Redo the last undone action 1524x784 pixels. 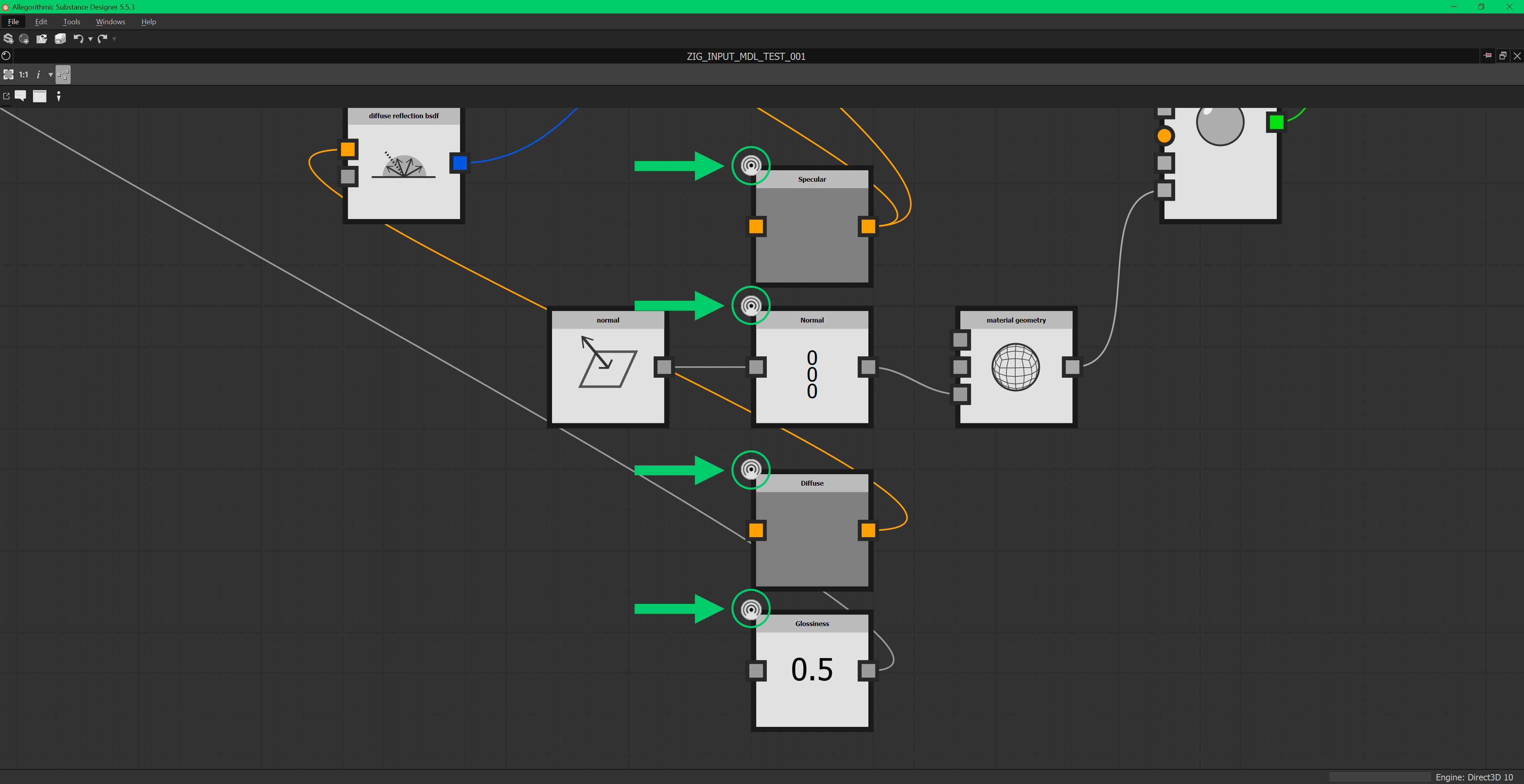(x=102, y=38)
